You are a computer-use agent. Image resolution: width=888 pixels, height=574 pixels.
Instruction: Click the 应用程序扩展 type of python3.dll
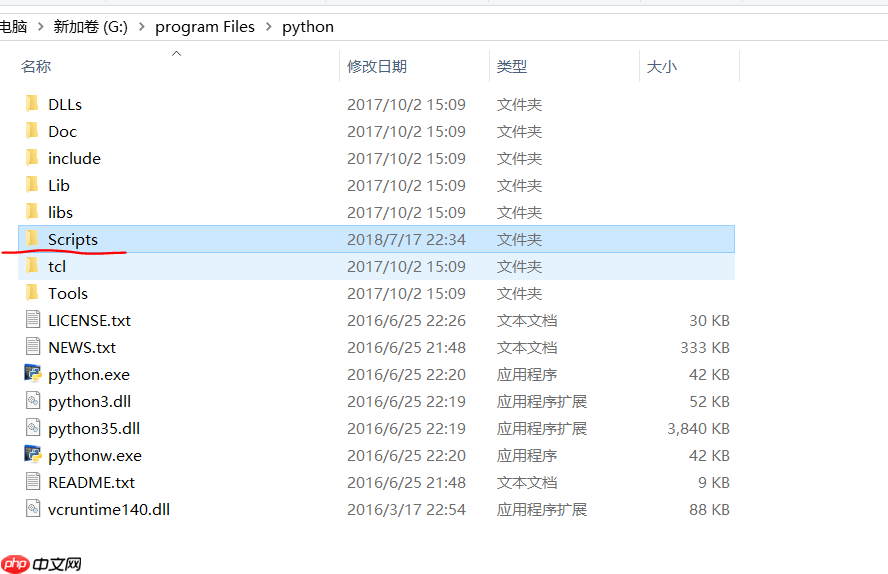[x=542, y=402]
